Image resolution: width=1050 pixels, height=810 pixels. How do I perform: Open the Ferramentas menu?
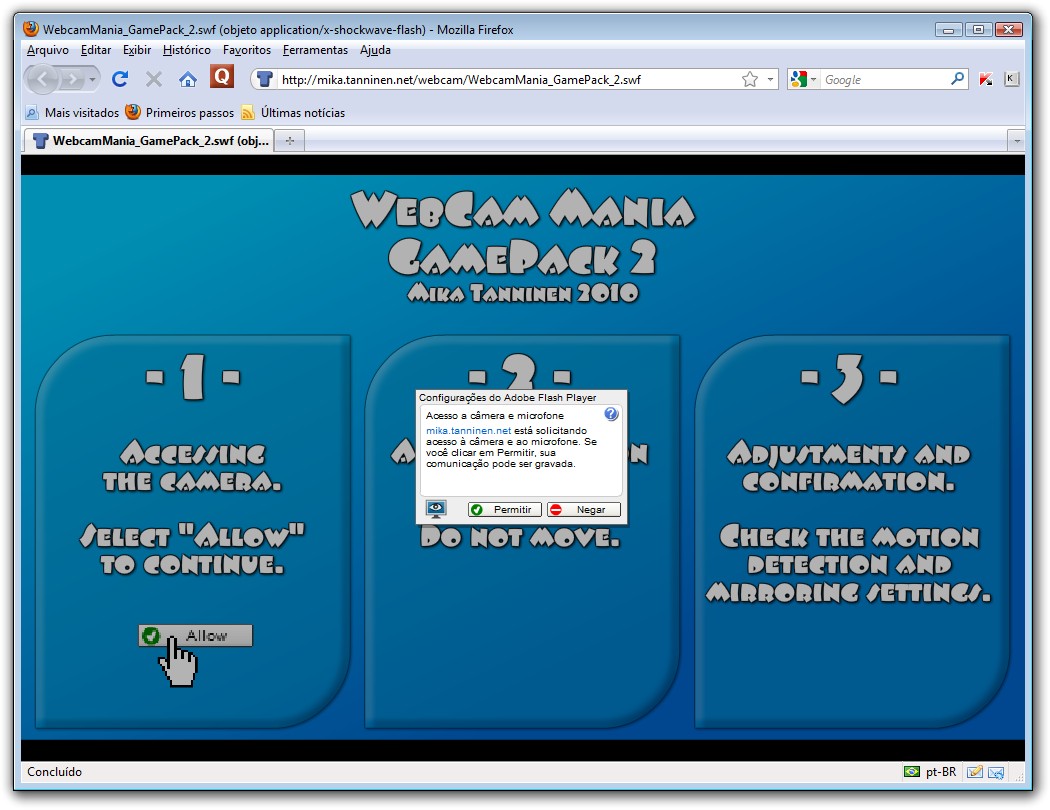[x=315, y=50]
